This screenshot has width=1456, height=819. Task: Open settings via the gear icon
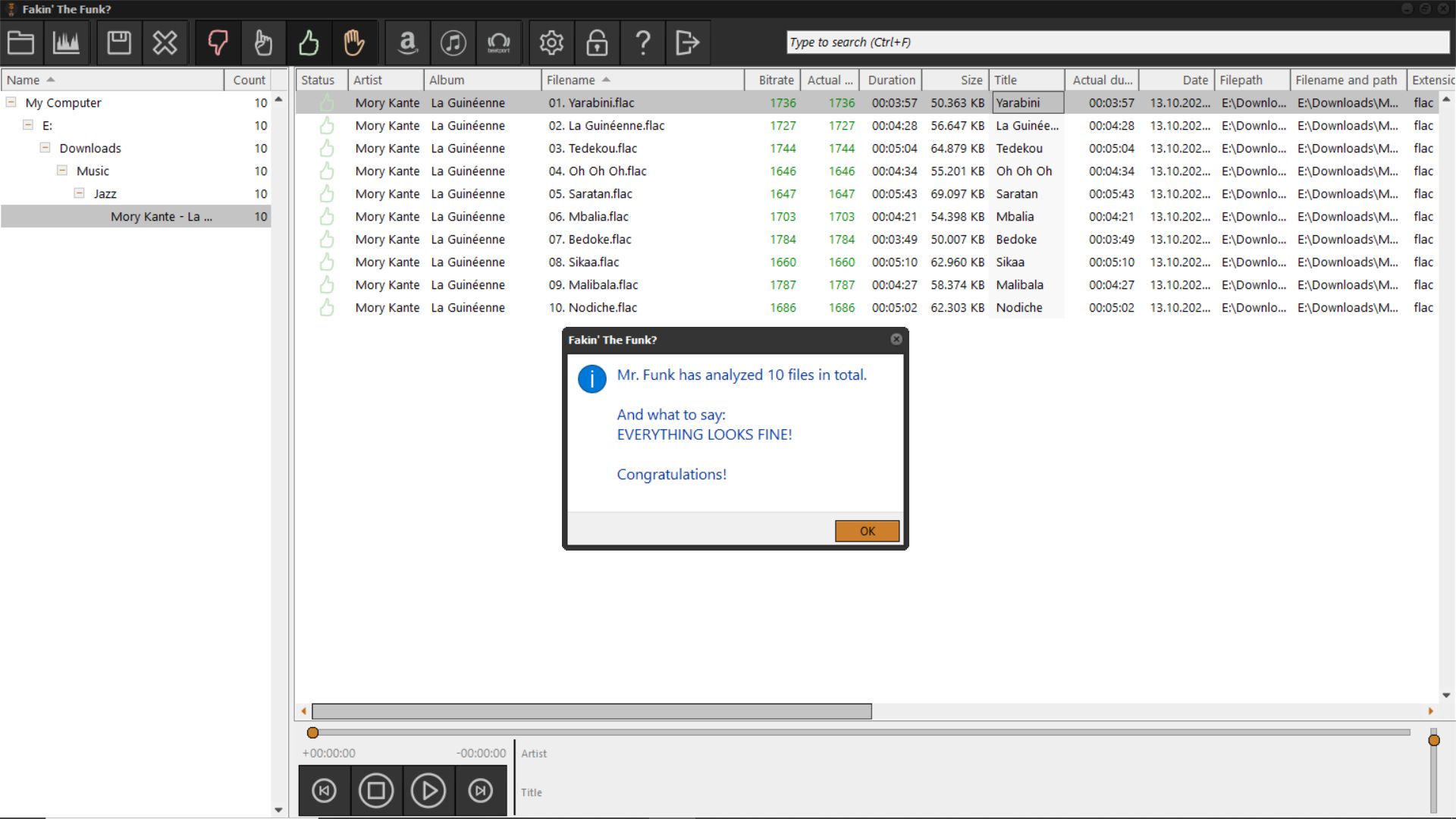click(551, 42)
